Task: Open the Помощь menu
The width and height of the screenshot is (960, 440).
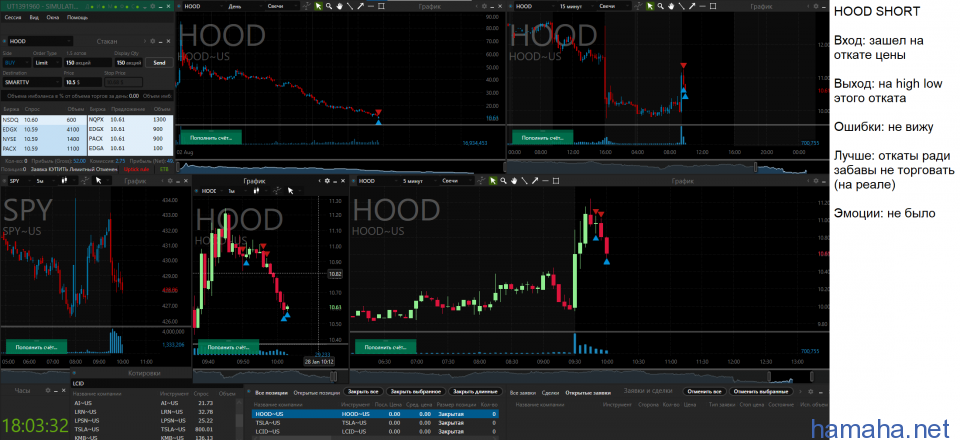Action: point(77,18)
